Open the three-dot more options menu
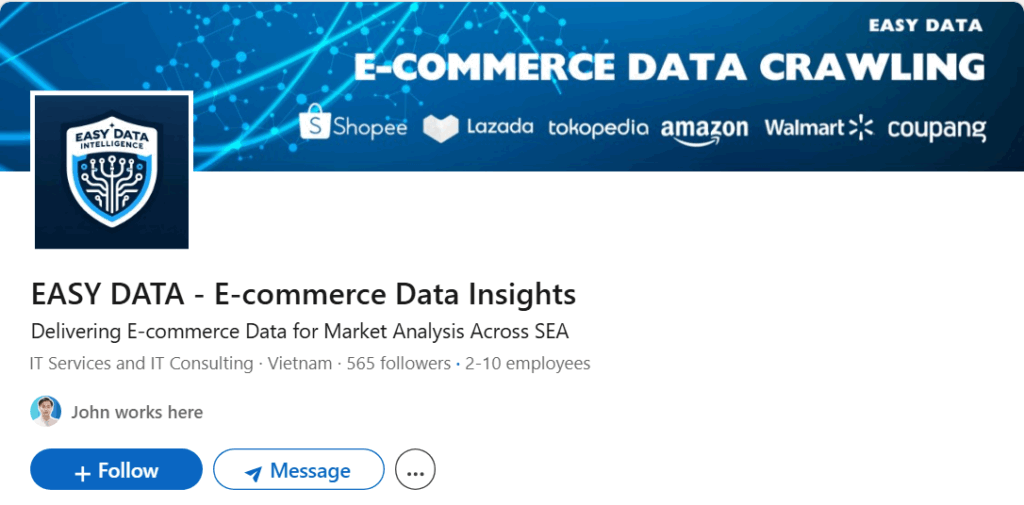 pyautogui.click(x=415, y=470)
